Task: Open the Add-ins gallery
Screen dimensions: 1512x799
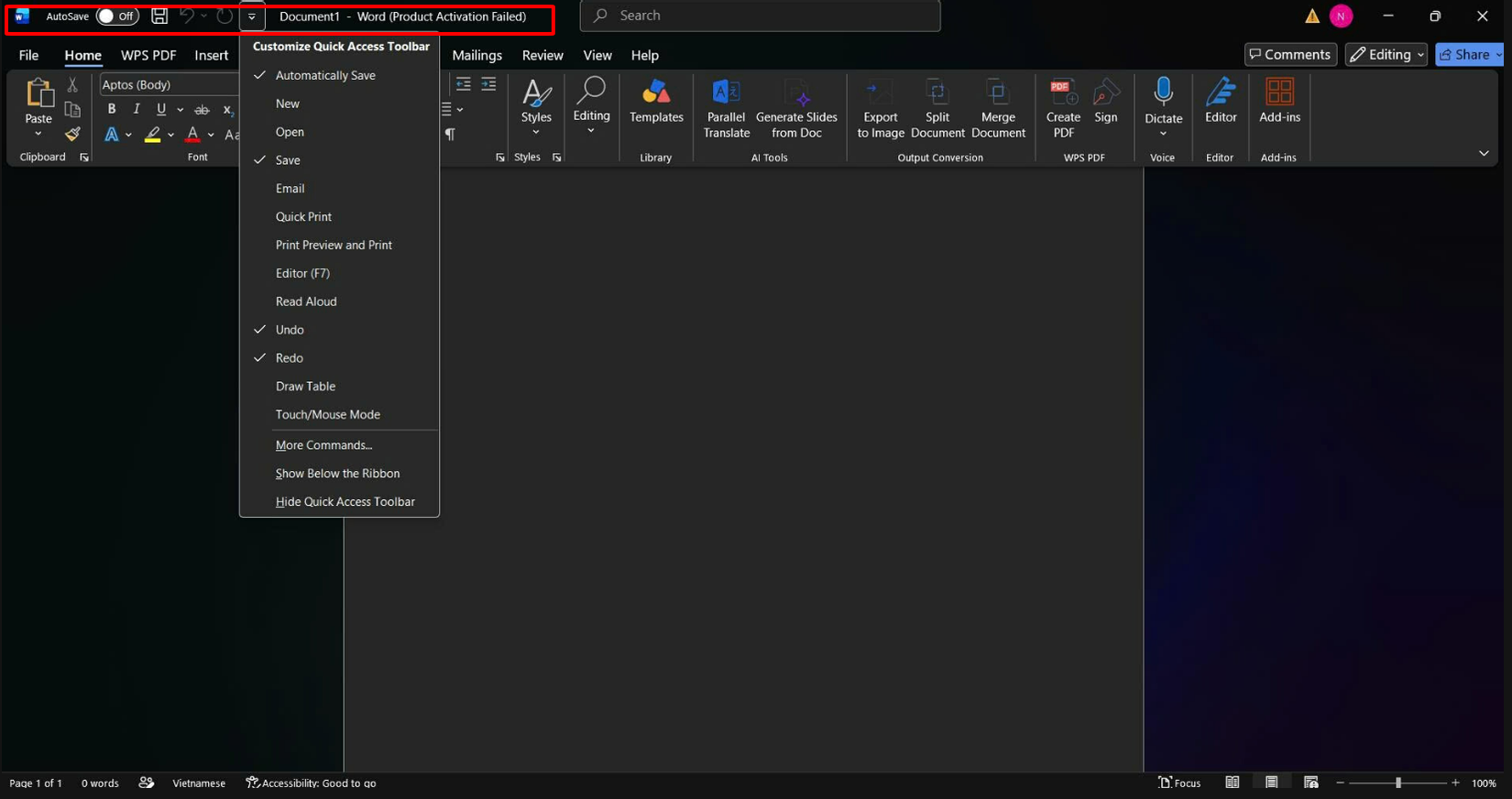Action: coord(1279,101)
